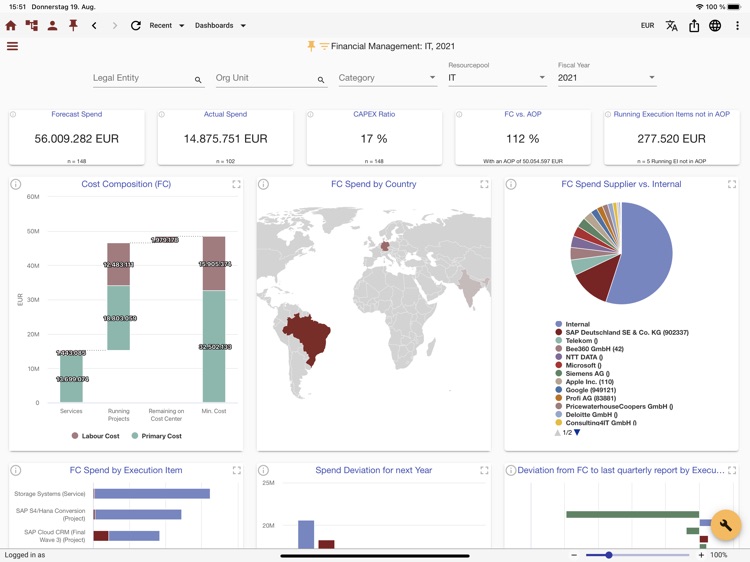Go to previous pie legend page arrow
The height and width of the screenshot is (562, 750).
(x=557, y=432)
